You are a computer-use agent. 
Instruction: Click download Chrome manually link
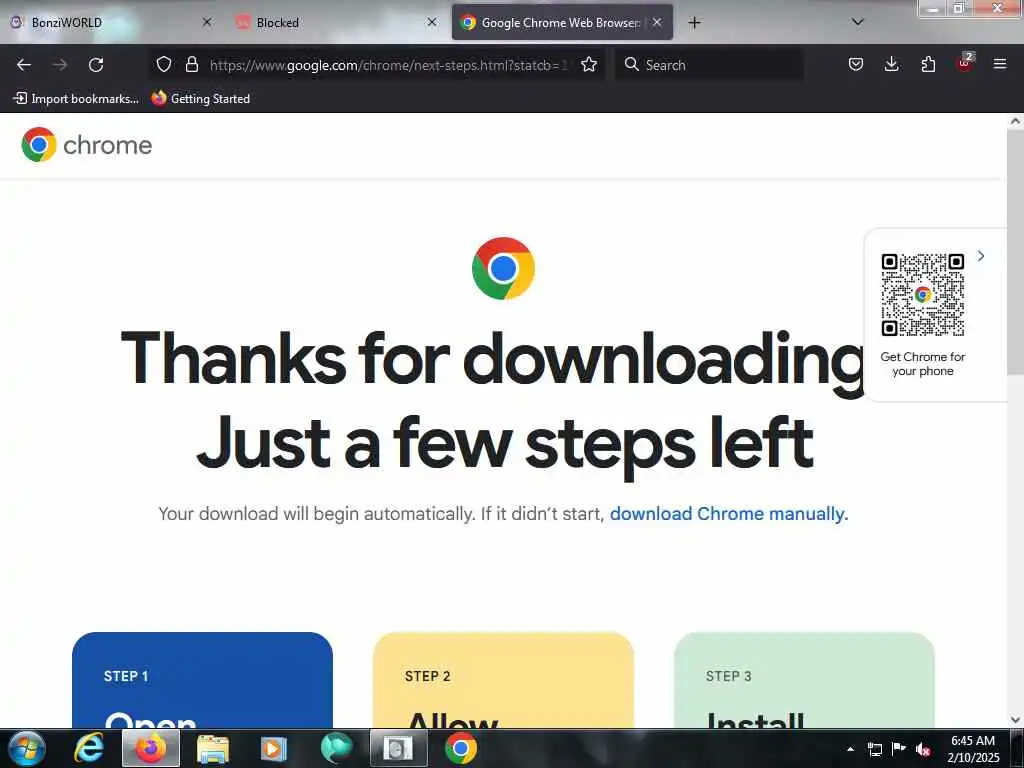tap(729, 514)
